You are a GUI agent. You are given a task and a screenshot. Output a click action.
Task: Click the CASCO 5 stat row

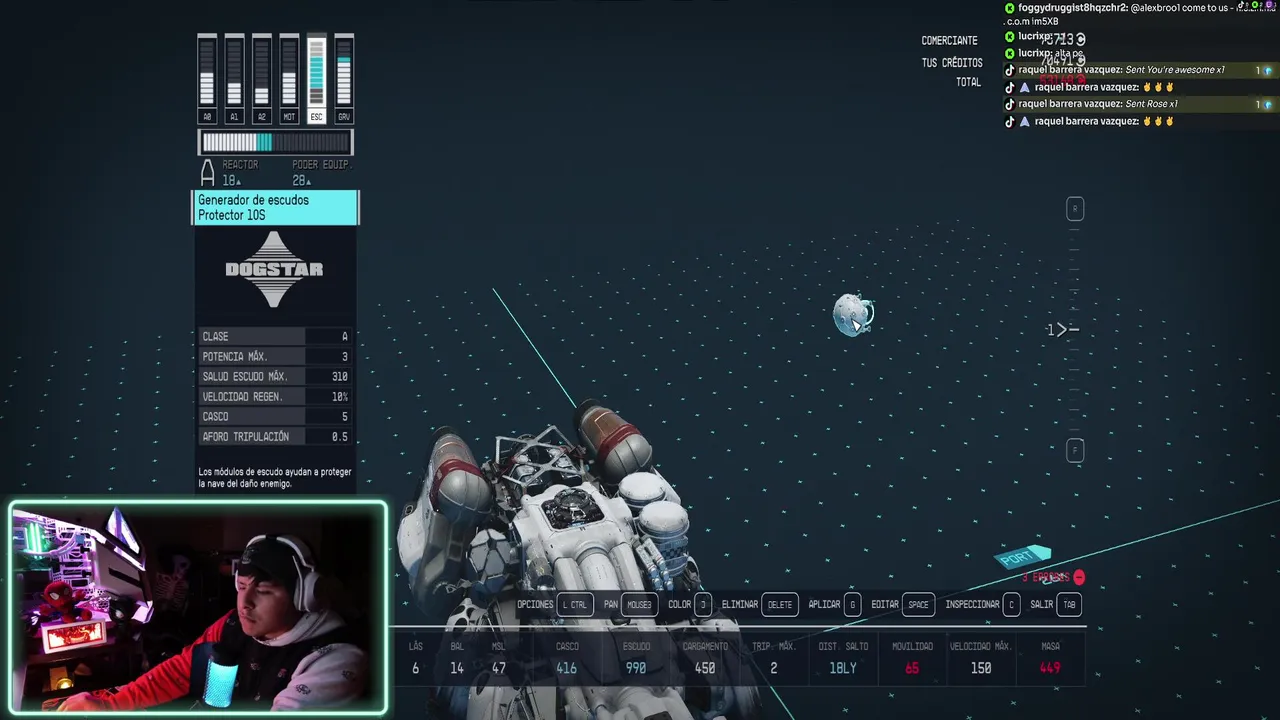(x=275, y=417)
